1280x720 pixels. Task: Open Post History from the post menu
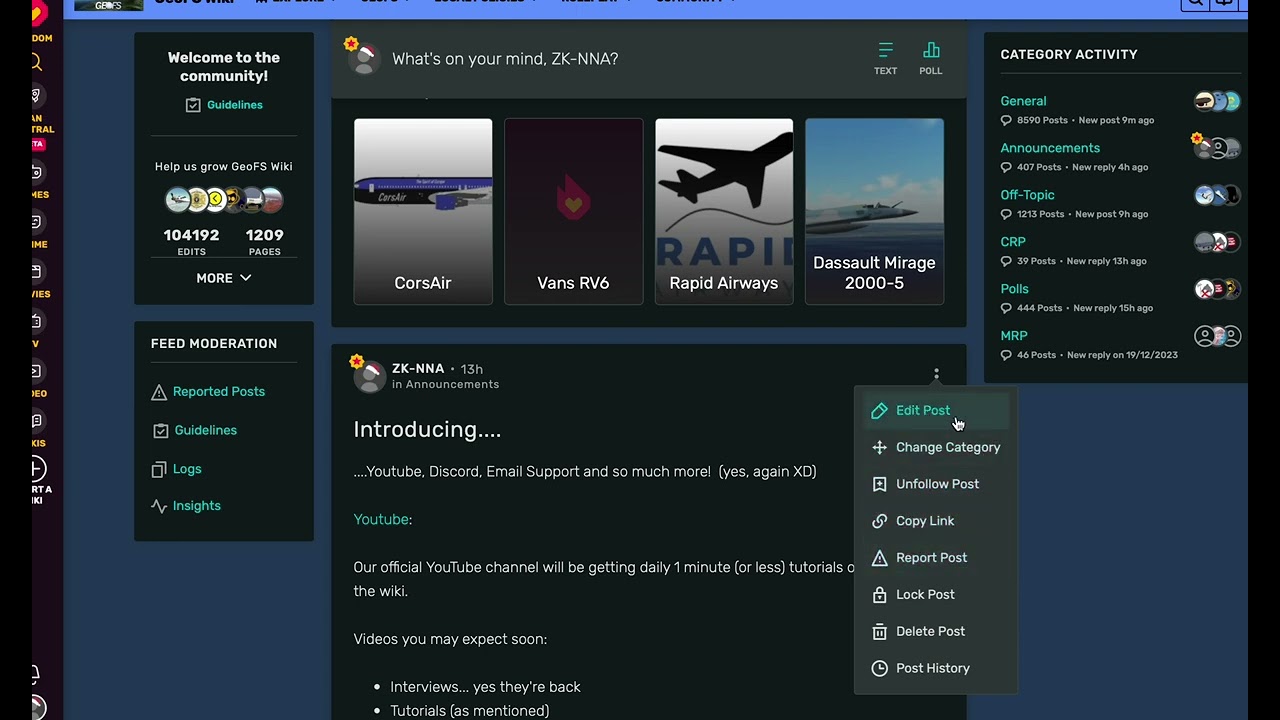[936, 668]
